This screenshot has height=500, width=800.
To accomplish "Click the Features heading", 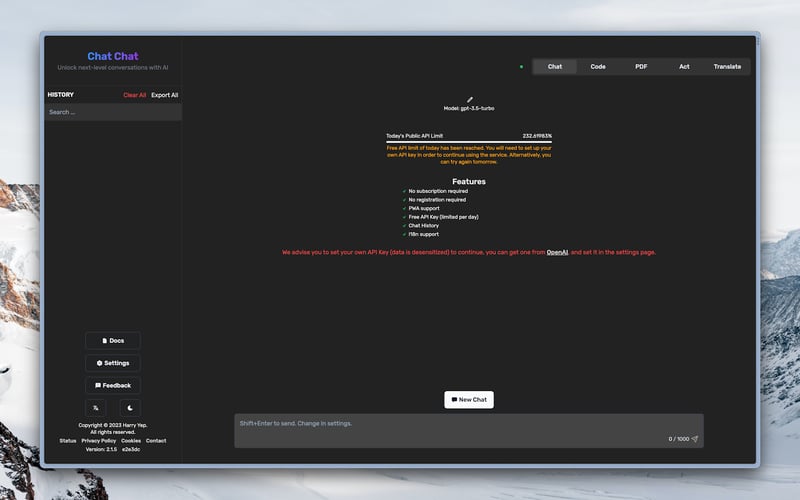I will coord(469,181).
